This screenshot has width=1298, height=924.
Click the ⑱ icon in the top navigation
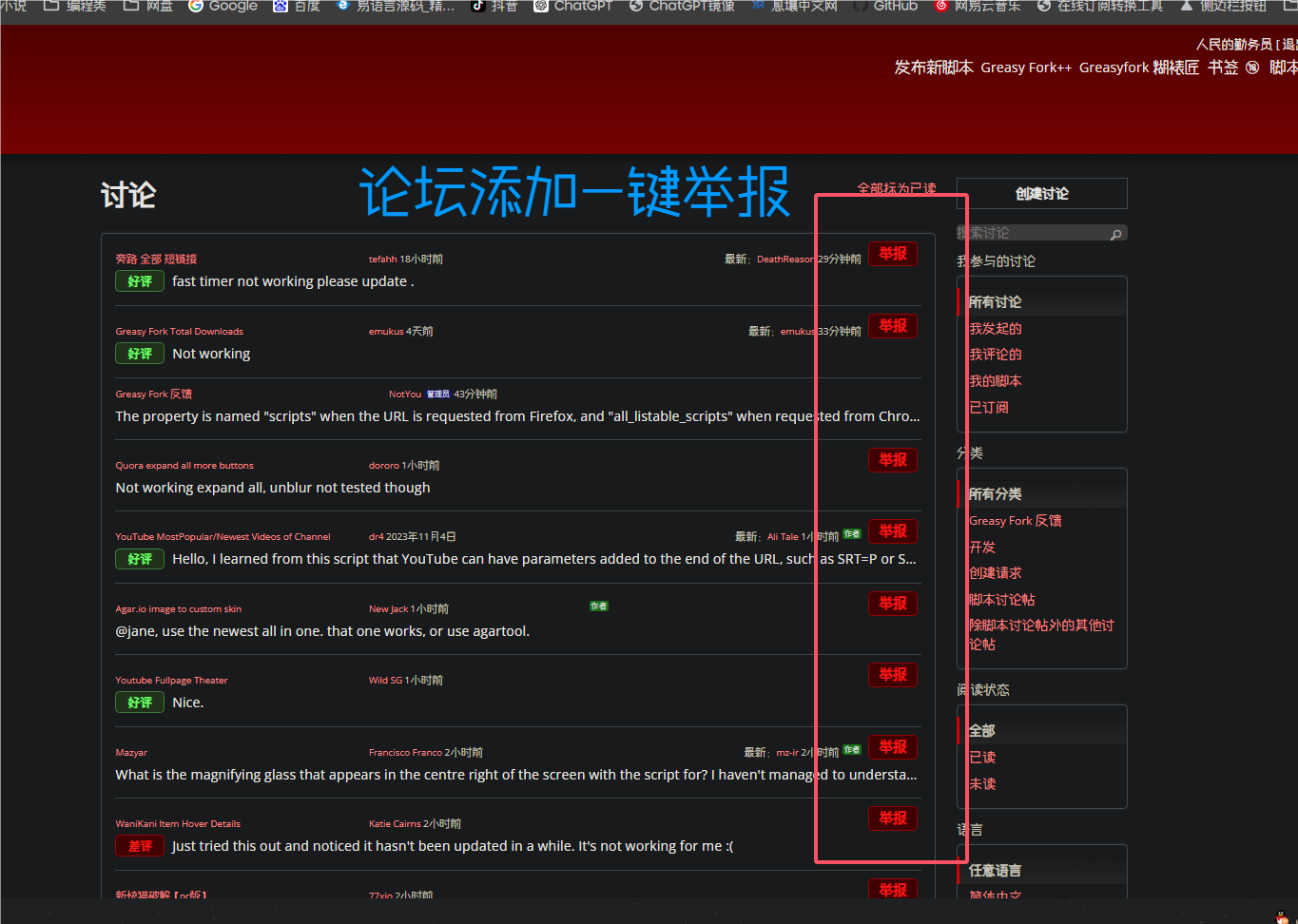coord(1252,67)
